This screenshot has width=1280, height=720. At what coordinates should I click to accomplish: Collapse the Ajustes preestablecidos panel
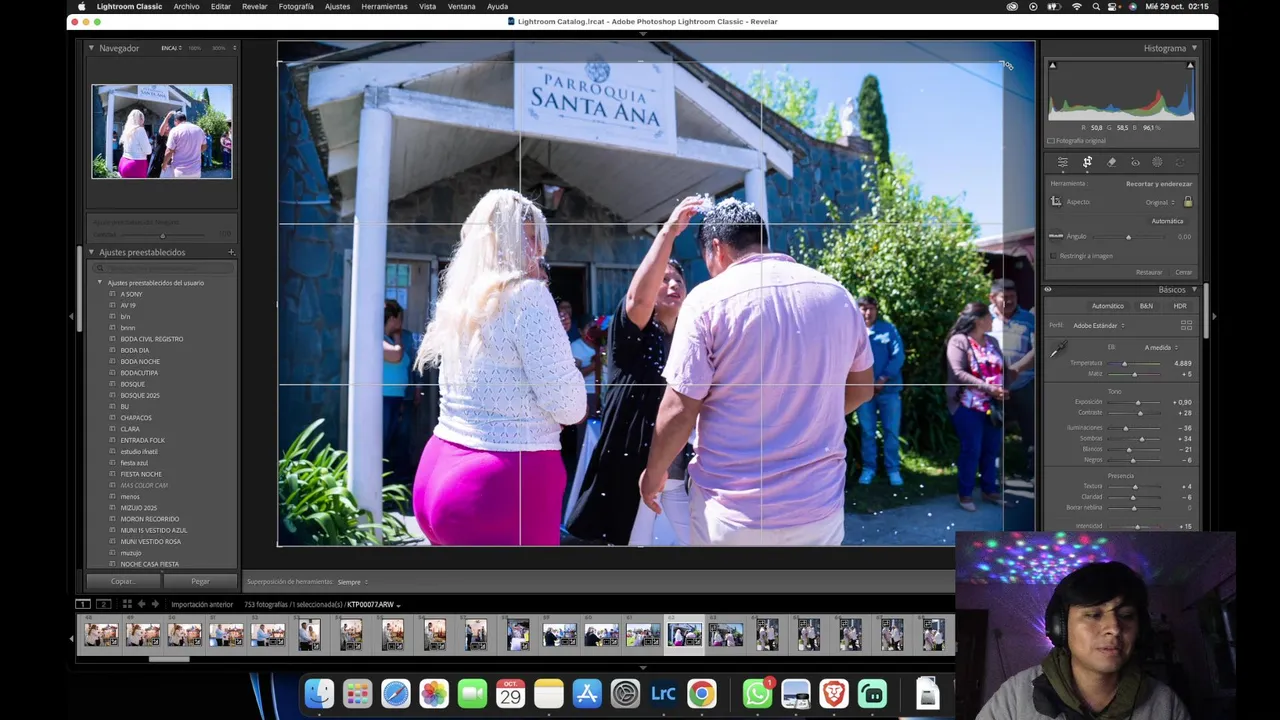click(x=91, y=252)
